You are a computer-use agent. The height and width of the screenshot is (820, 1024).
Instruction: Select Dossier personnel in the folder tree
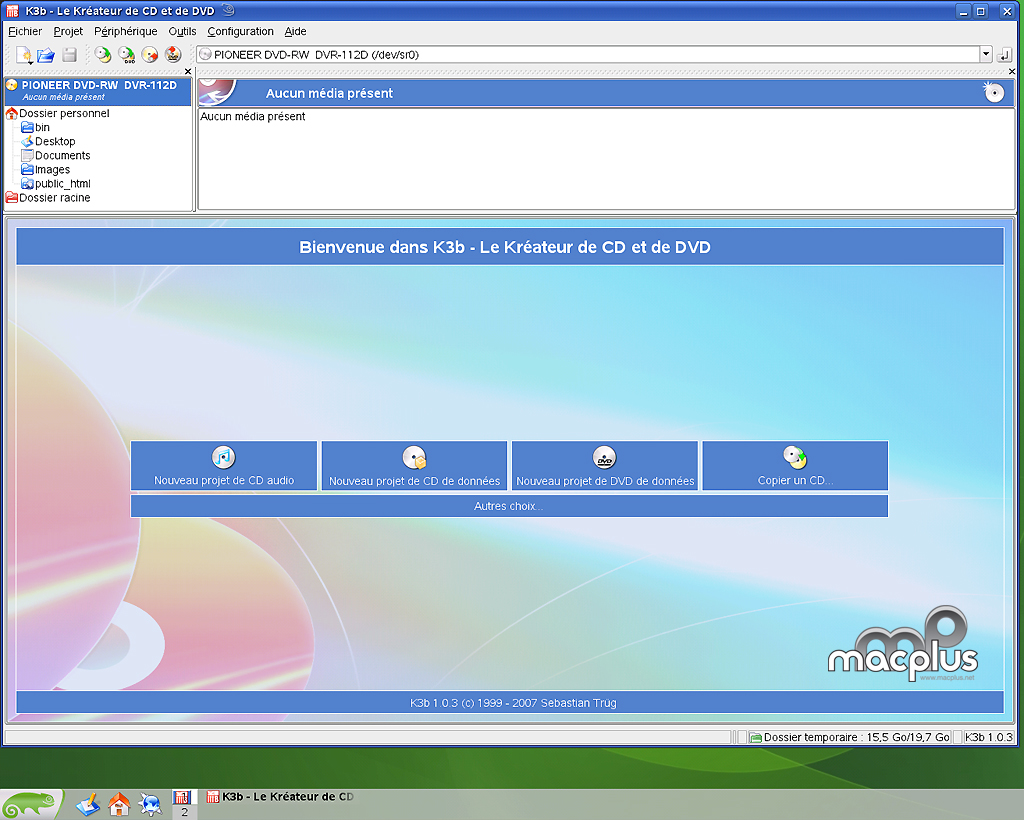coord(64,114)
